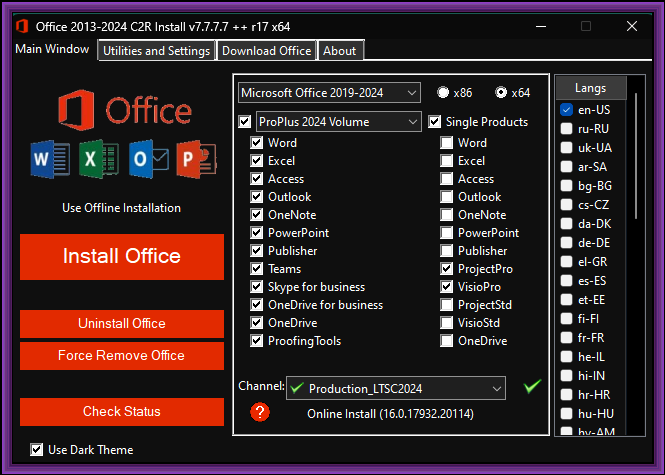665x475 pixels.
Task: Click the large Office logo
Action: [125, 110]
